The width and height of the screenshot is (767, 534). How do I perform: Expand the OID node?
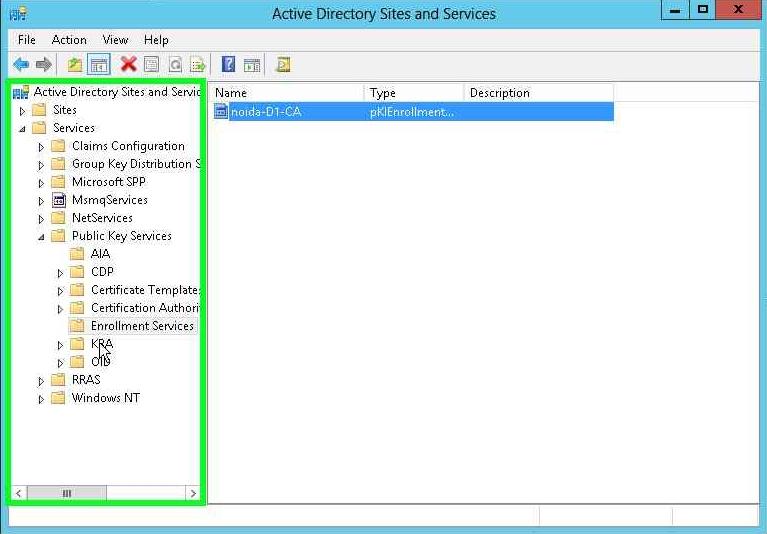point(60,363)
